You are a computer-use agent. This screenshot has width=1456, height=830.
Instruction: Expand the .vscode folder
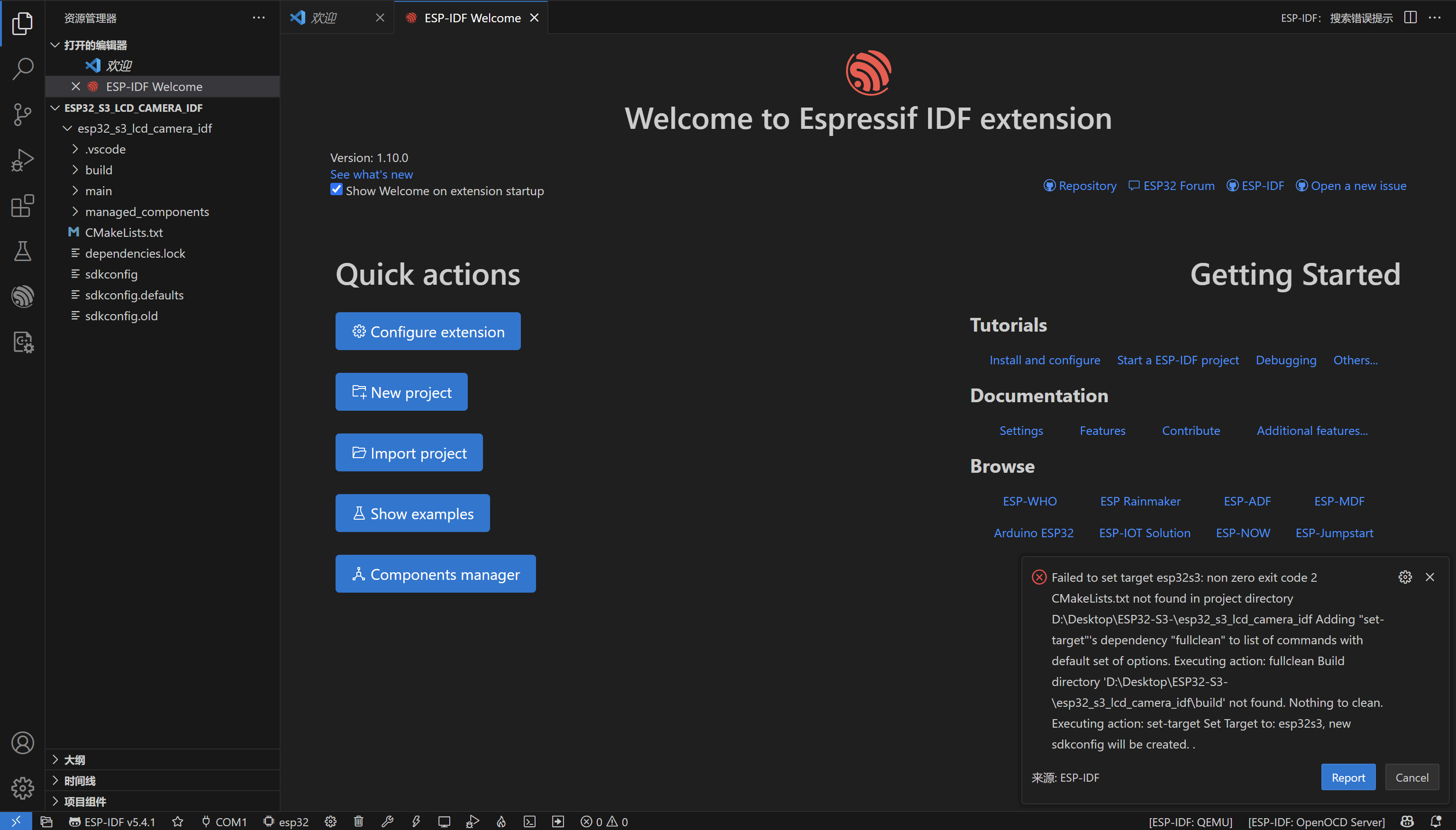click(x=163, y=149)
